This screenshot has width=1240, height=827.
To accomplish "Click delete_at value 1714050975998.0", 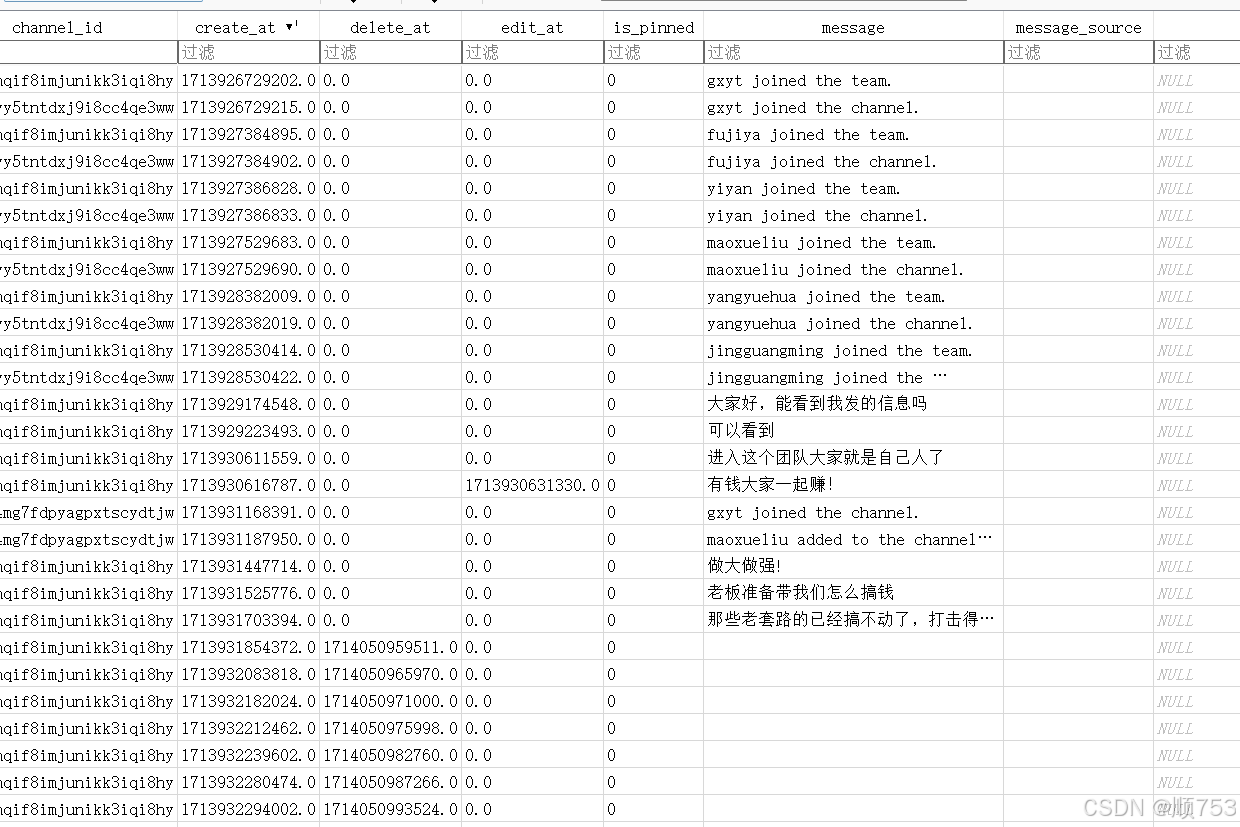I will click(x=390, y=728).
